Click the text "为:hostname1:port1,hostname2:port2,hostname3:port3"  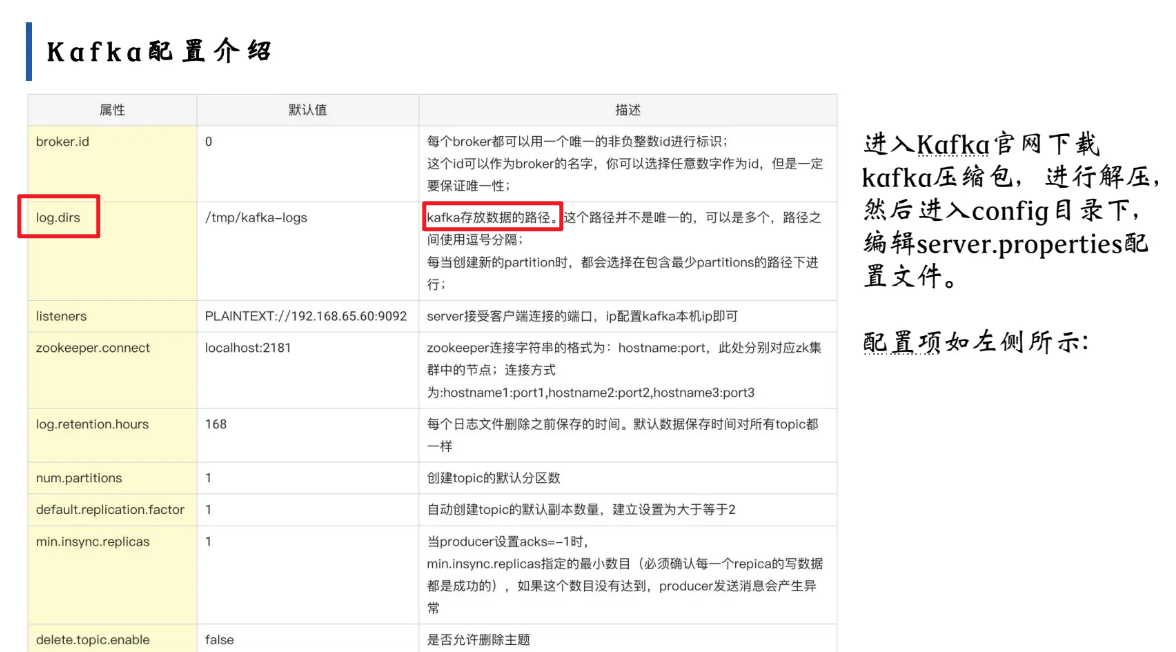(590, 392)
